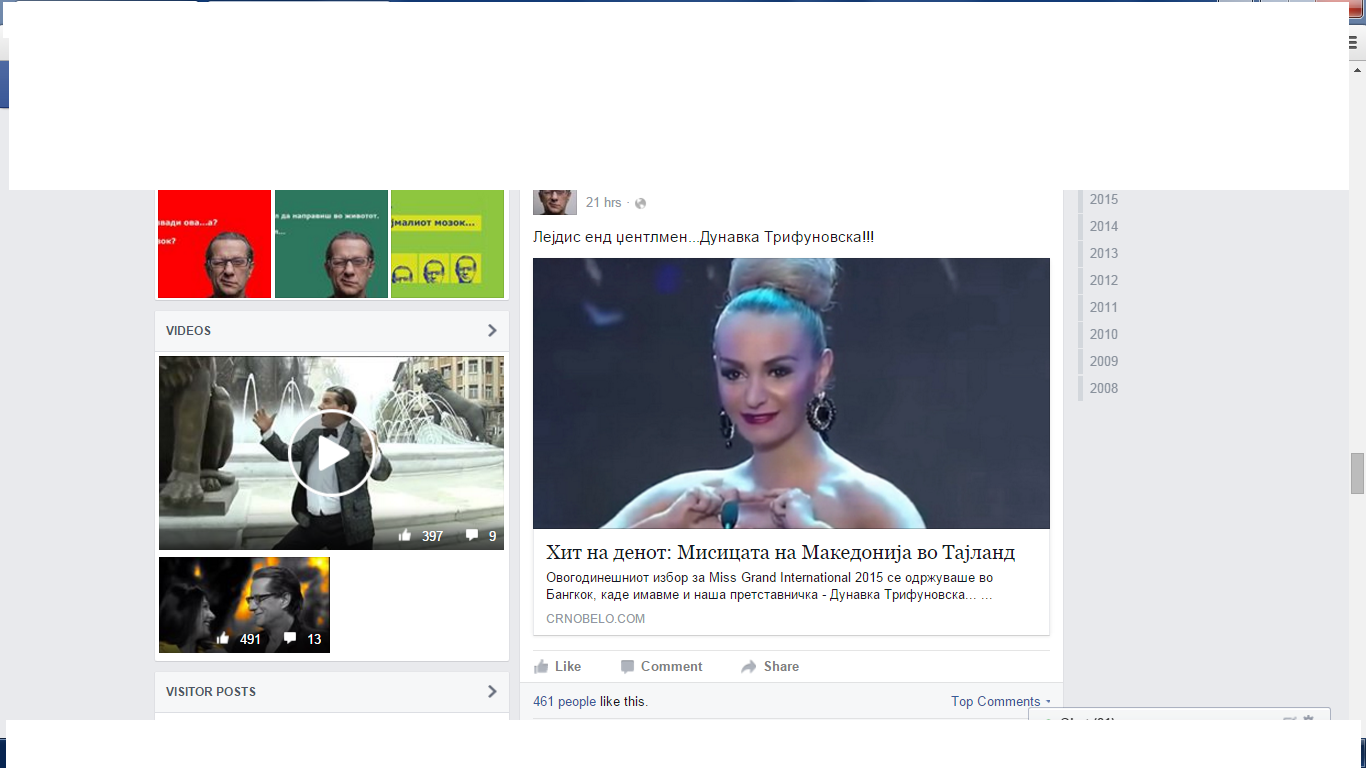Open the VIDEOS section header
1366x768 pixels.
click(x=189, y=331)
